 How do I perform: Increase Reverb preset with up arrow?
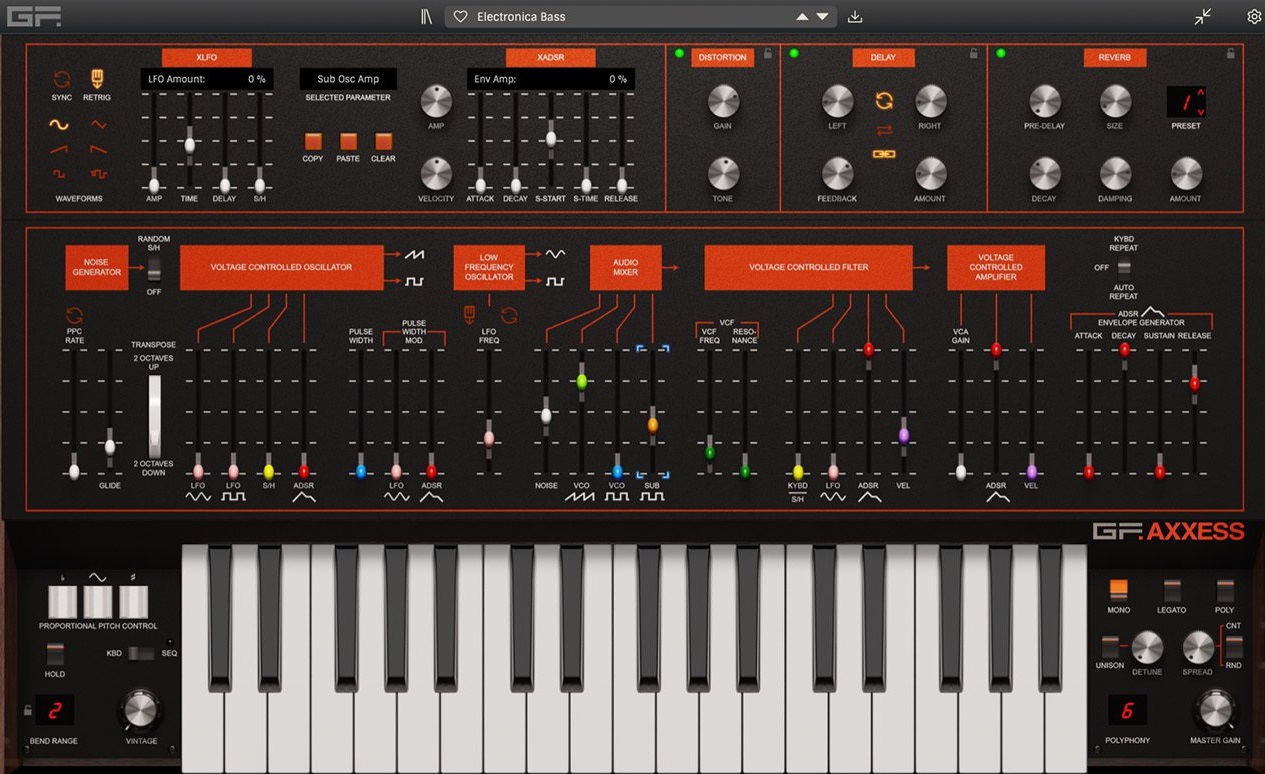(1200, 93)
